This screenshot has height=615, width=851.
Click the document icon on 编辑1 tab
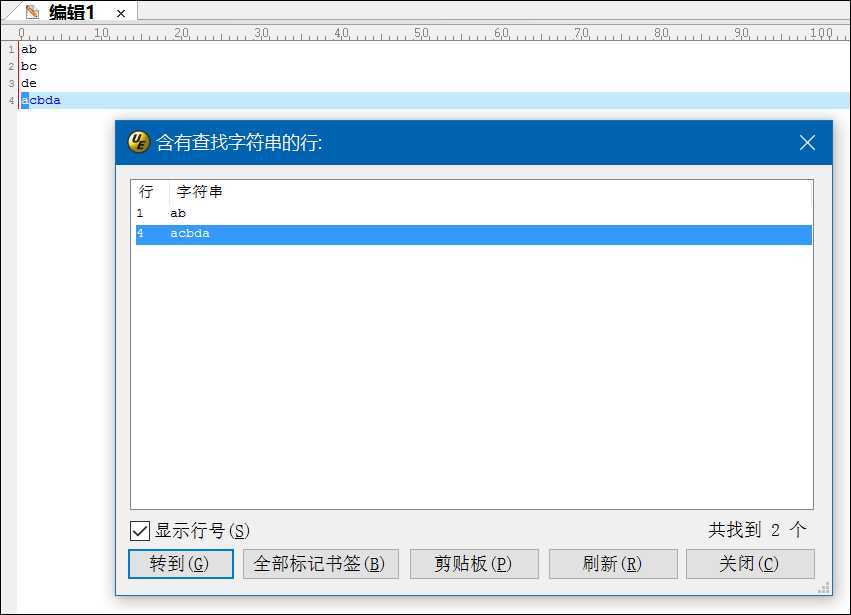[33, 13]
